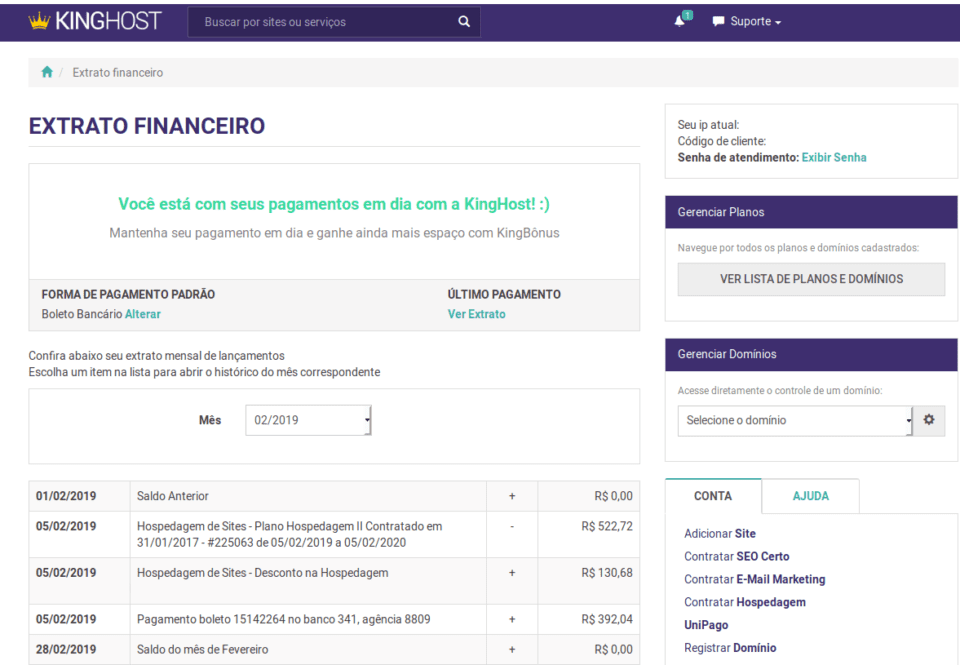Click the Adicionar Site link

[720, 533]
